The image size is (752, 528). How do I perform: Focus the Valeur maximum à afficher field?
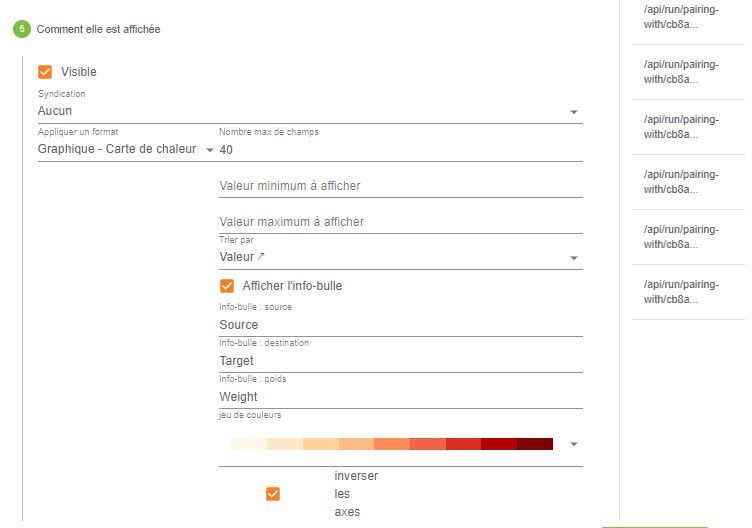(400, 222)
